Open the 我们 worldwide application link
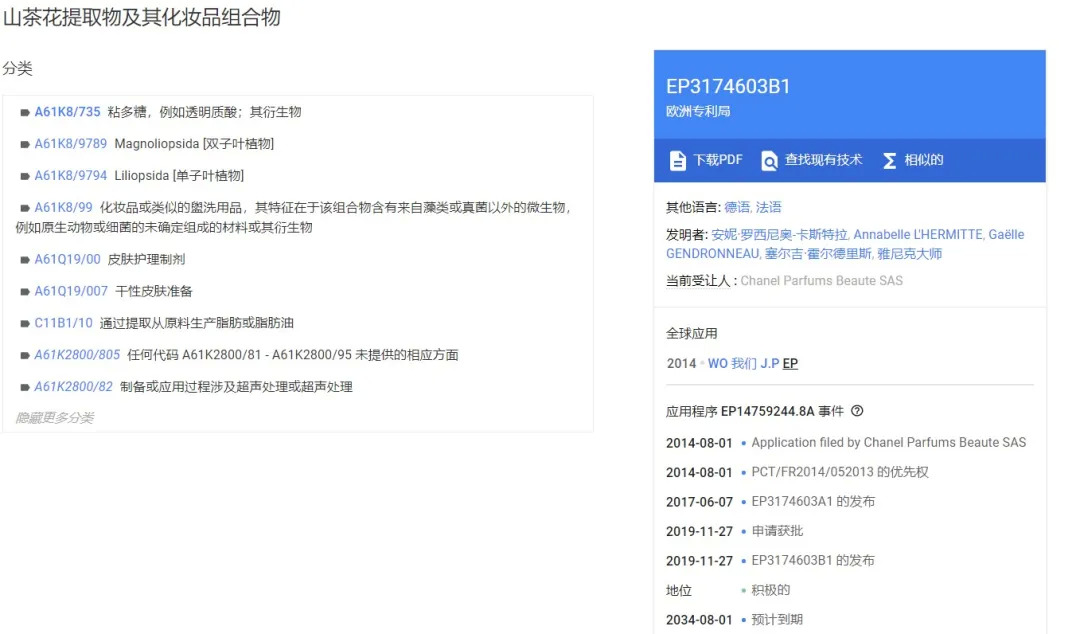Viewport: 1080px width, 634px height. tap(743, 363)
